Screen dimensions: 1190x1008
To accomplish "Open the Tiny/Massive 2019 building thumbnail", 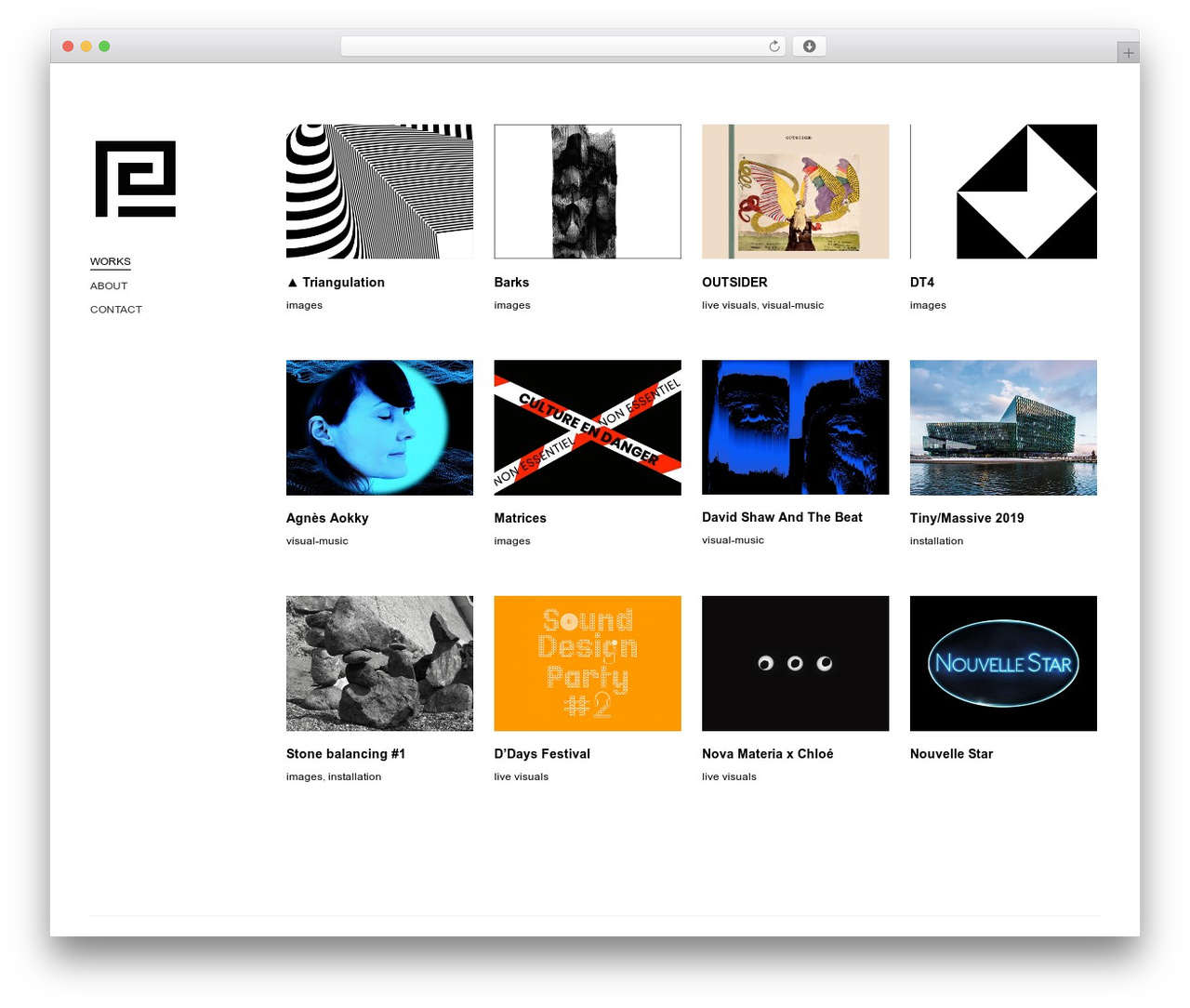I will (x=1003, y=428).
